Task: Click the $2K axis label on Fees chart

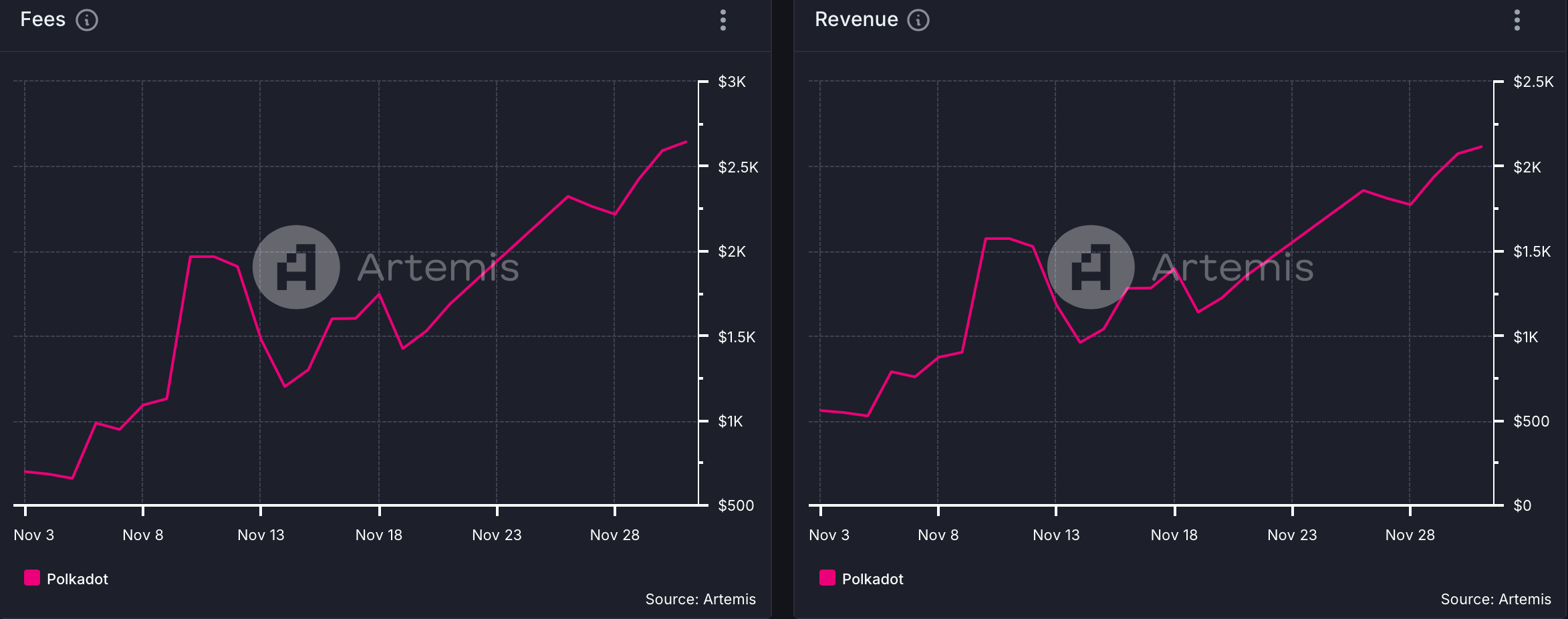Action: [732, 251]
